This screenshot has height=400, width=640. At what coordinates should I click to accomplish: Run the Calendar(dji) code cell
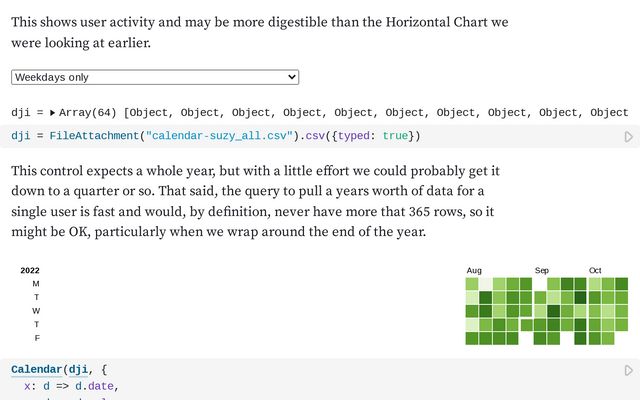coord(629,370)
